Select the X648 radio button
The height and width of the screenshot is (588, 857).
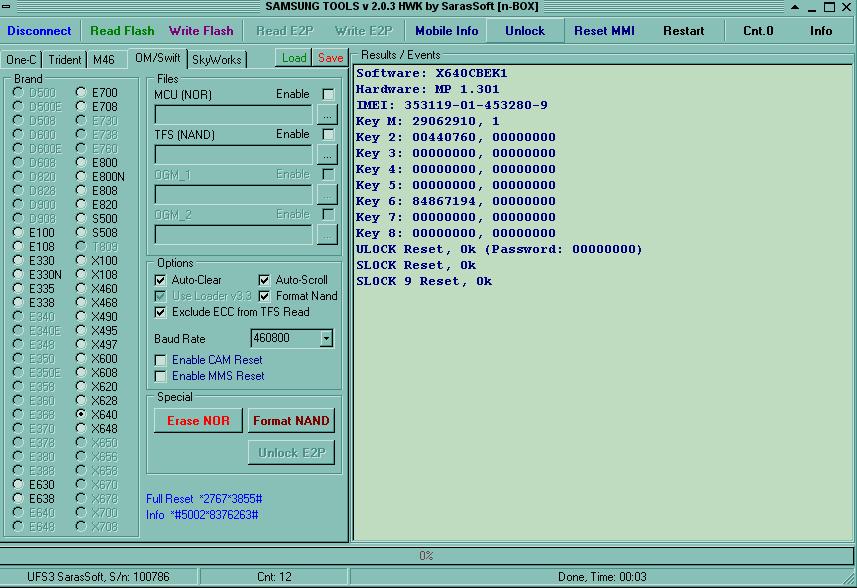click(81, 428)
